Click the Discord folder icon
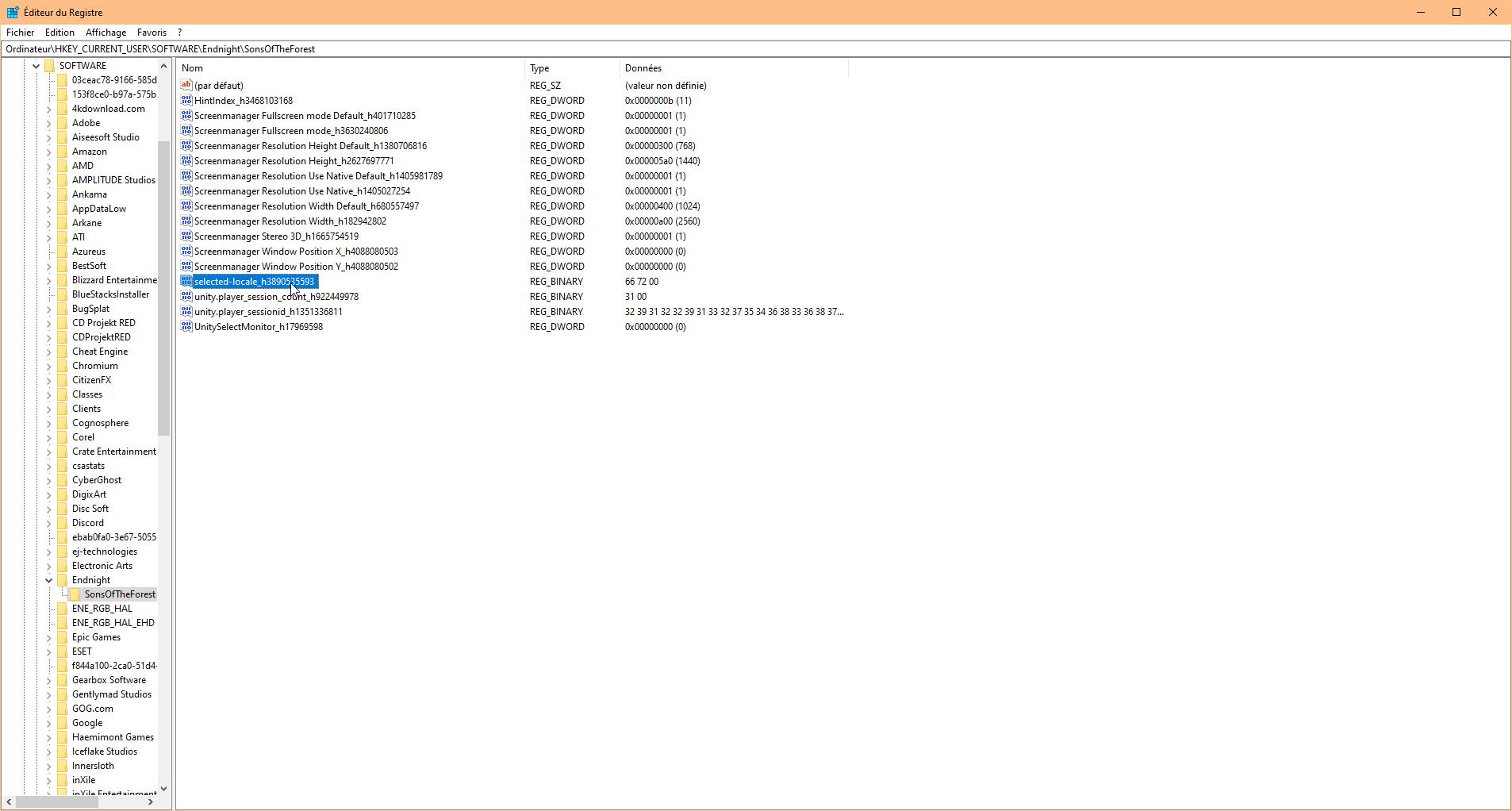Viewport: 1512px width, 811px height. coord(63,522)
